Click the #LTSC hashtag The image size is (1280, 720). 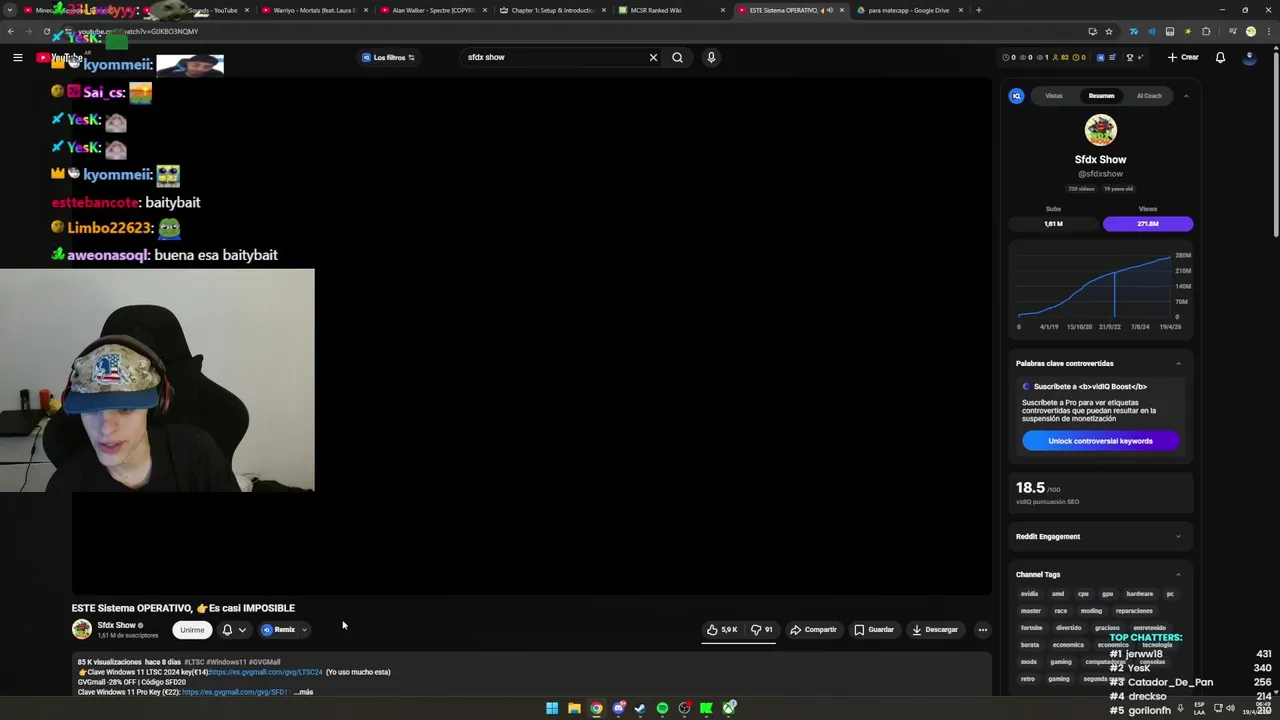click(x=194, y=662)
